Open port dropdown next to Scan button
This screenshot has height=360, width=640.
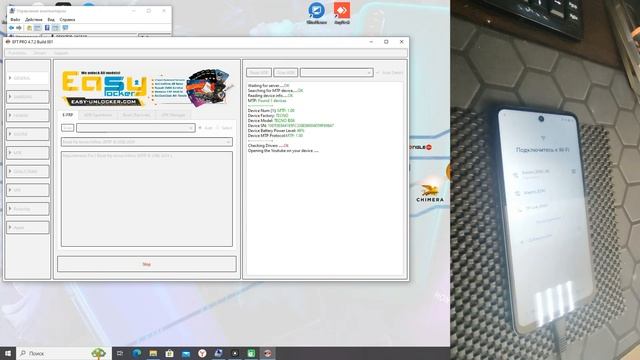(136, 128)
